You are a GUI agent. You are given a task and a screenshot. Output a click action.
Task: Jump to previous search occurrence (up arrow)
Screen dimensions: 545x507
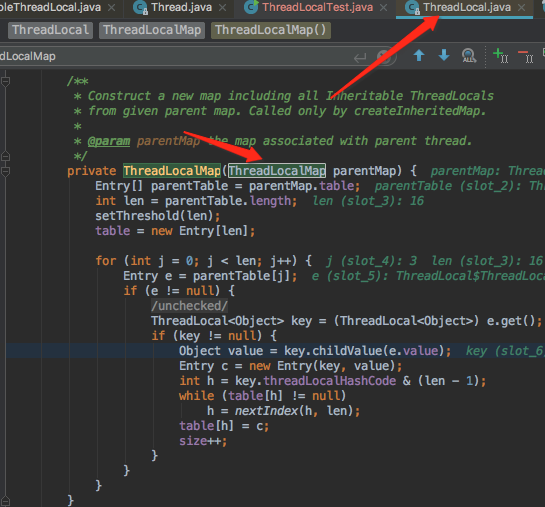coord(419,55)
